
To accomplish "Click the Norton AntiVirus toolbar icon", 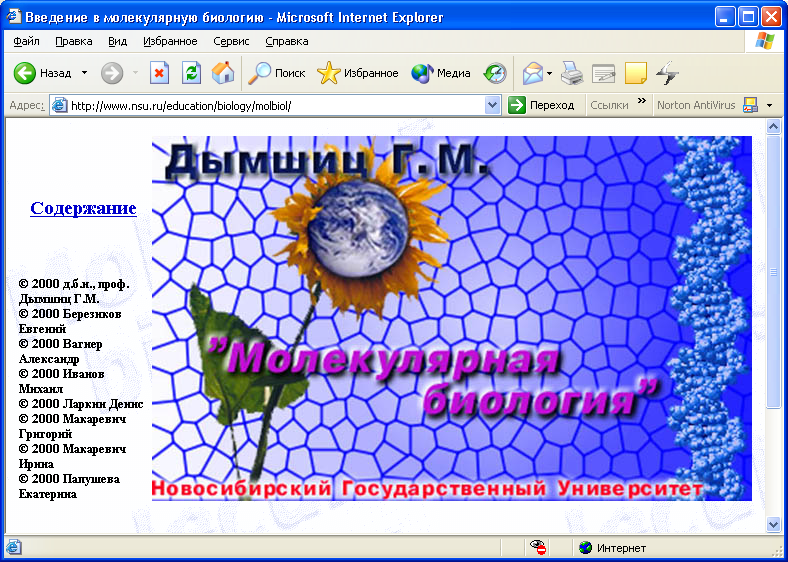I will (750, 105).
